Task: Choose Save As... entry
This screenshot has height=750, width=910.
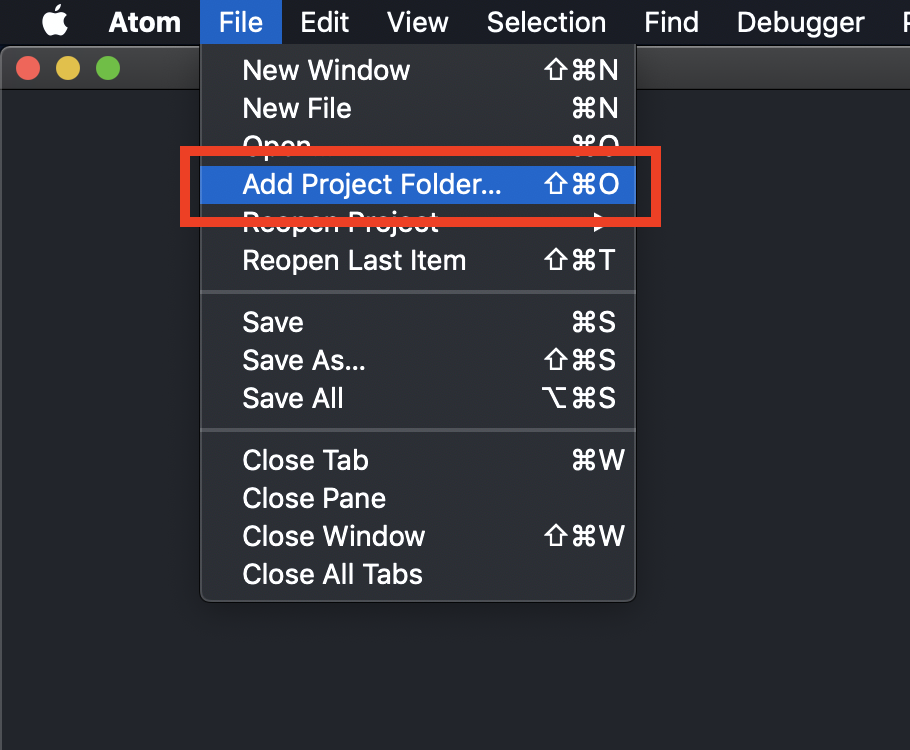Action: pos(418,360)
